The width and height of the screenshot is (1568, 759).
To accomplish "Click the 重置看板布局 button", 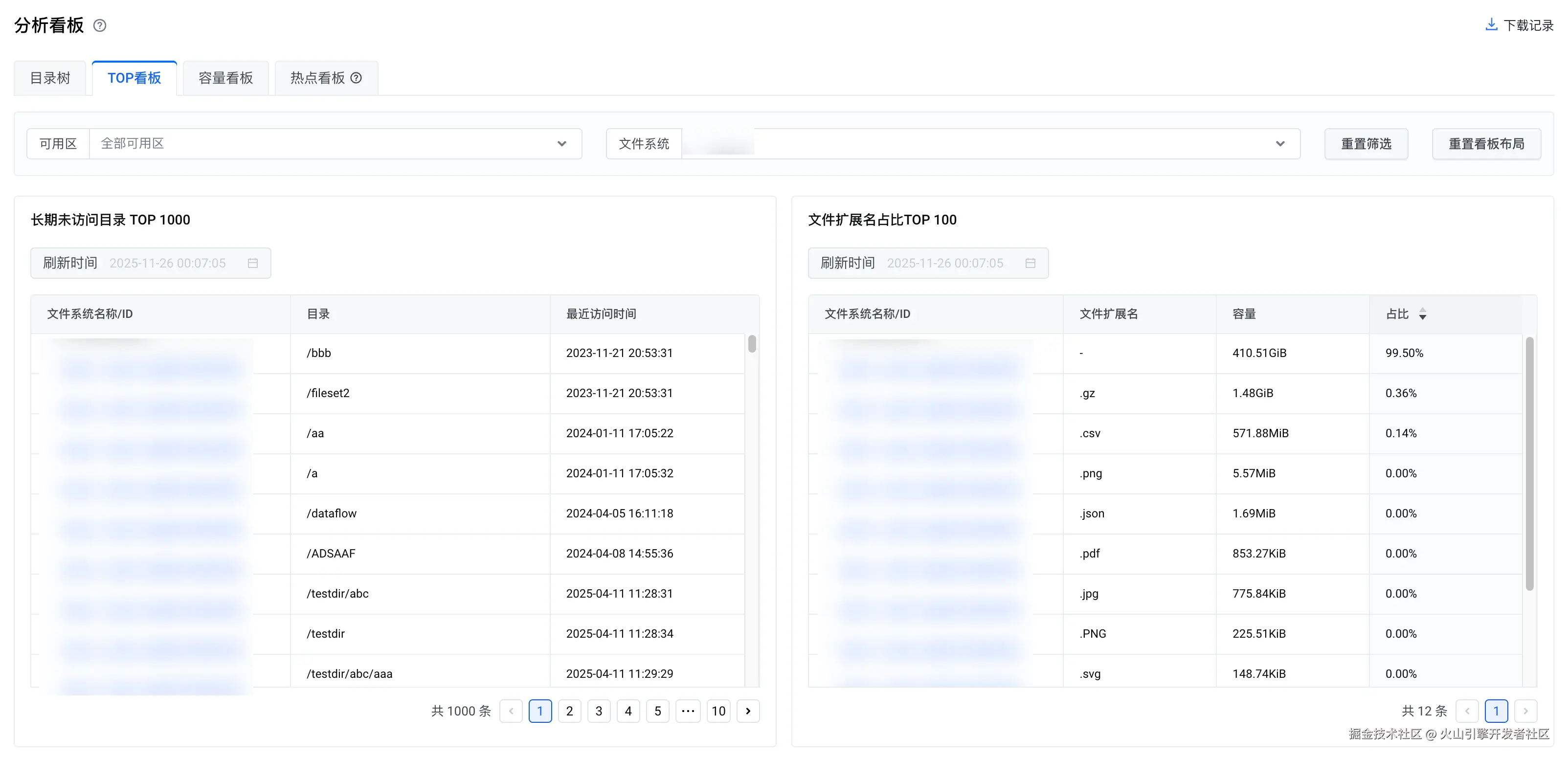I will [1486, 144].
